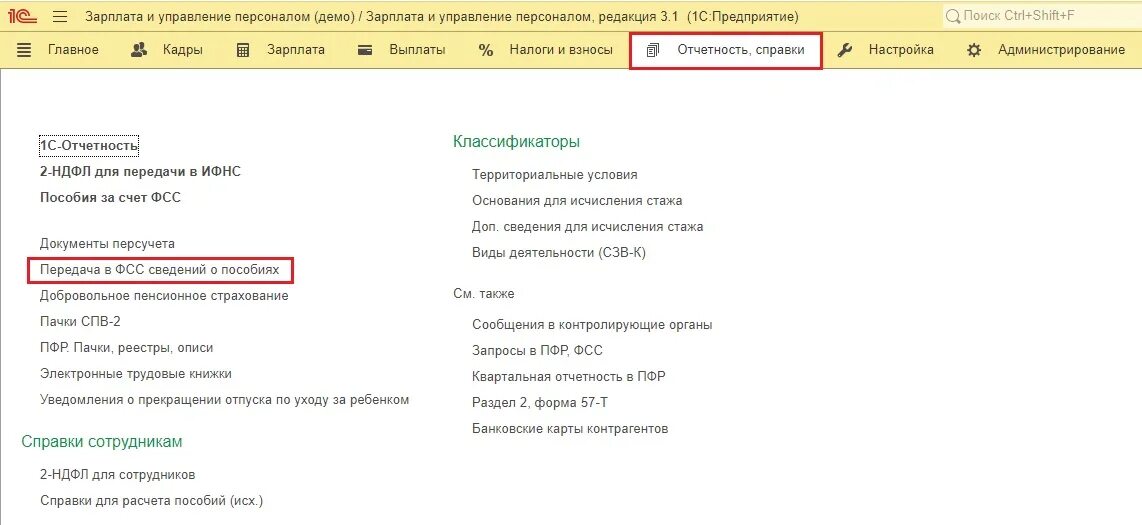Open Банковские карты контрагентов
Screen dimensions: 1142x525
[x=570, y=429]
